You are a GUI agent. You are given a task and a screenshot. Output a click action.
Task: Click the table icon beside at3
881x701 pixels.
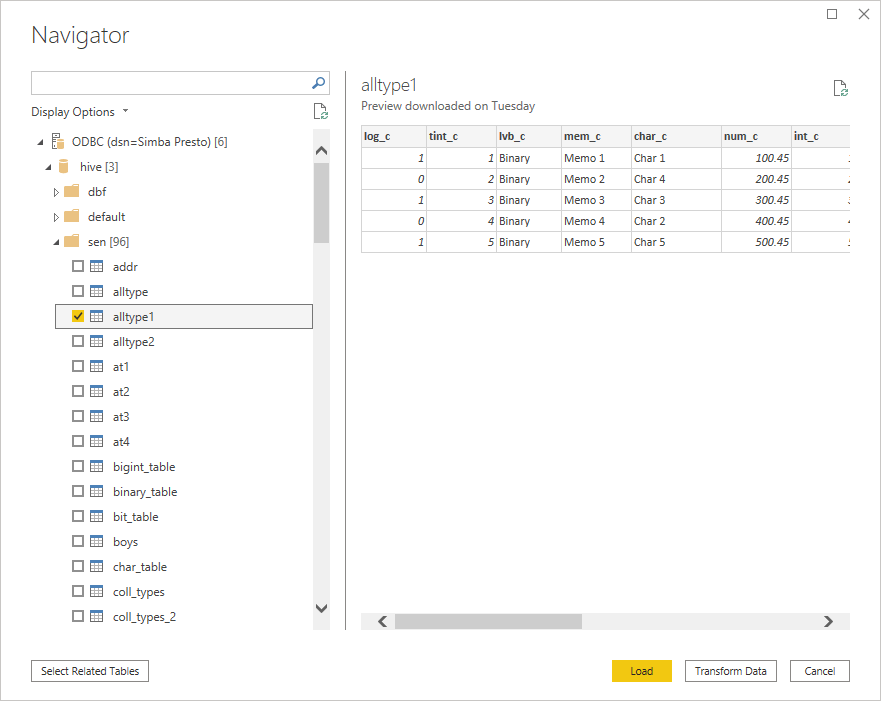point(97,416)
